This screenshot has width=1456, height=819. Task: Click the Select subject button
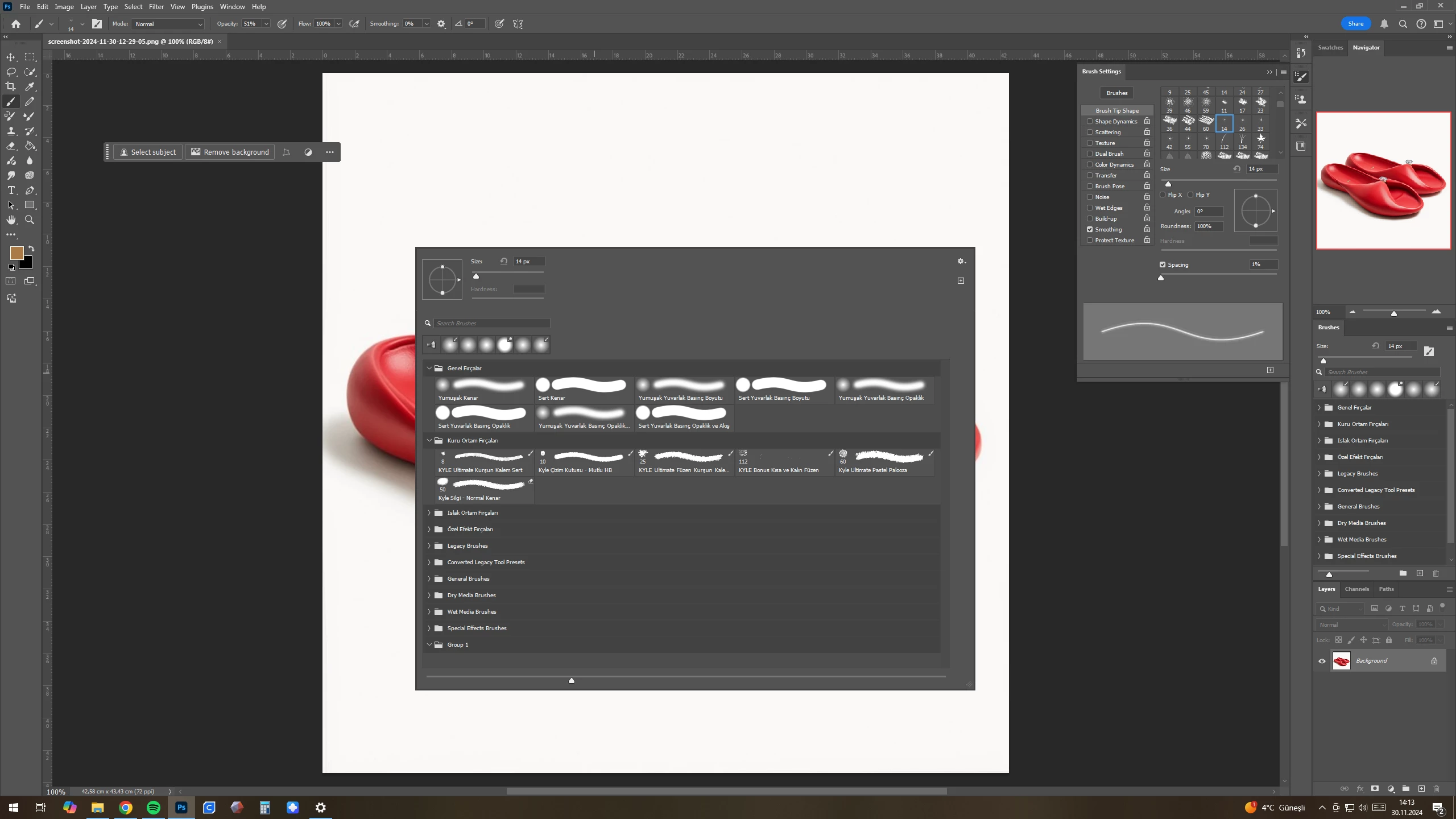point(148,152)
